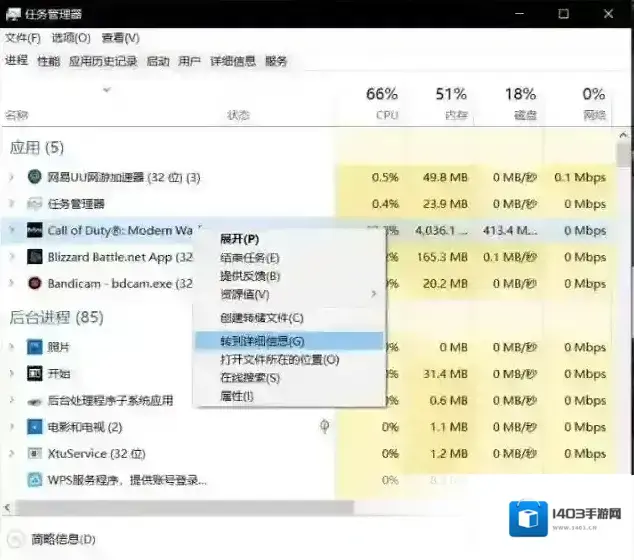Open 资源值(V) submenu
The height and width of the screenshot is (560, 634).
tap(245, 294)
